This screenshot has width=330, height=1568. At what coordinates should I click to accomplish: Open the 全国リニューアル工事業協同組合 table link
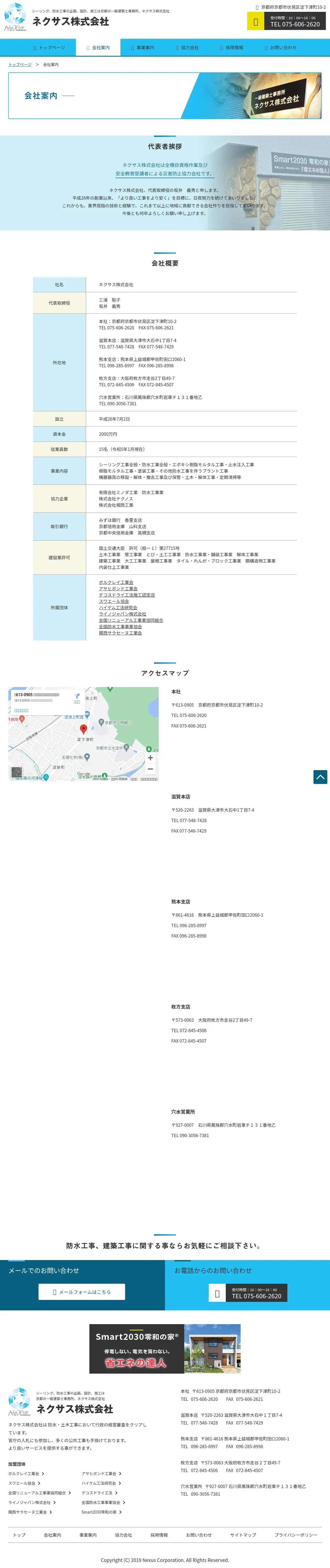coord(131,620)
